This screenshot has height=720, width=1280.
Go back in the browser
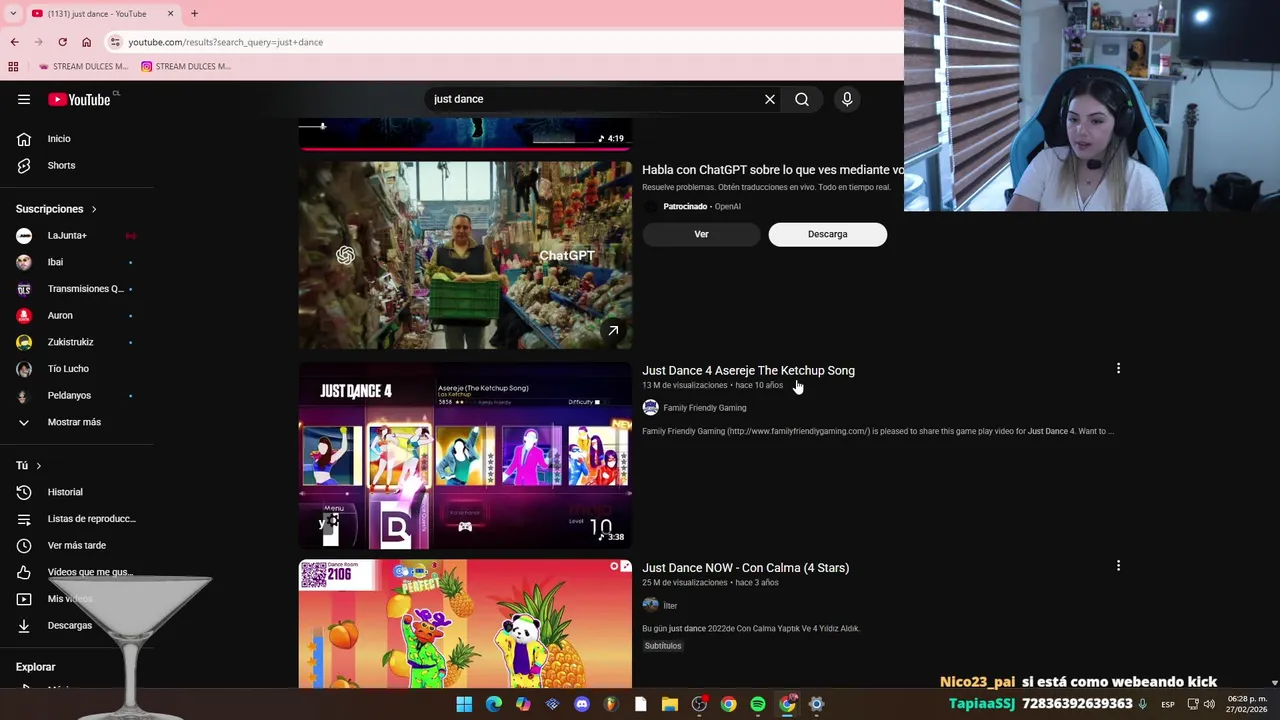[14, 42]
